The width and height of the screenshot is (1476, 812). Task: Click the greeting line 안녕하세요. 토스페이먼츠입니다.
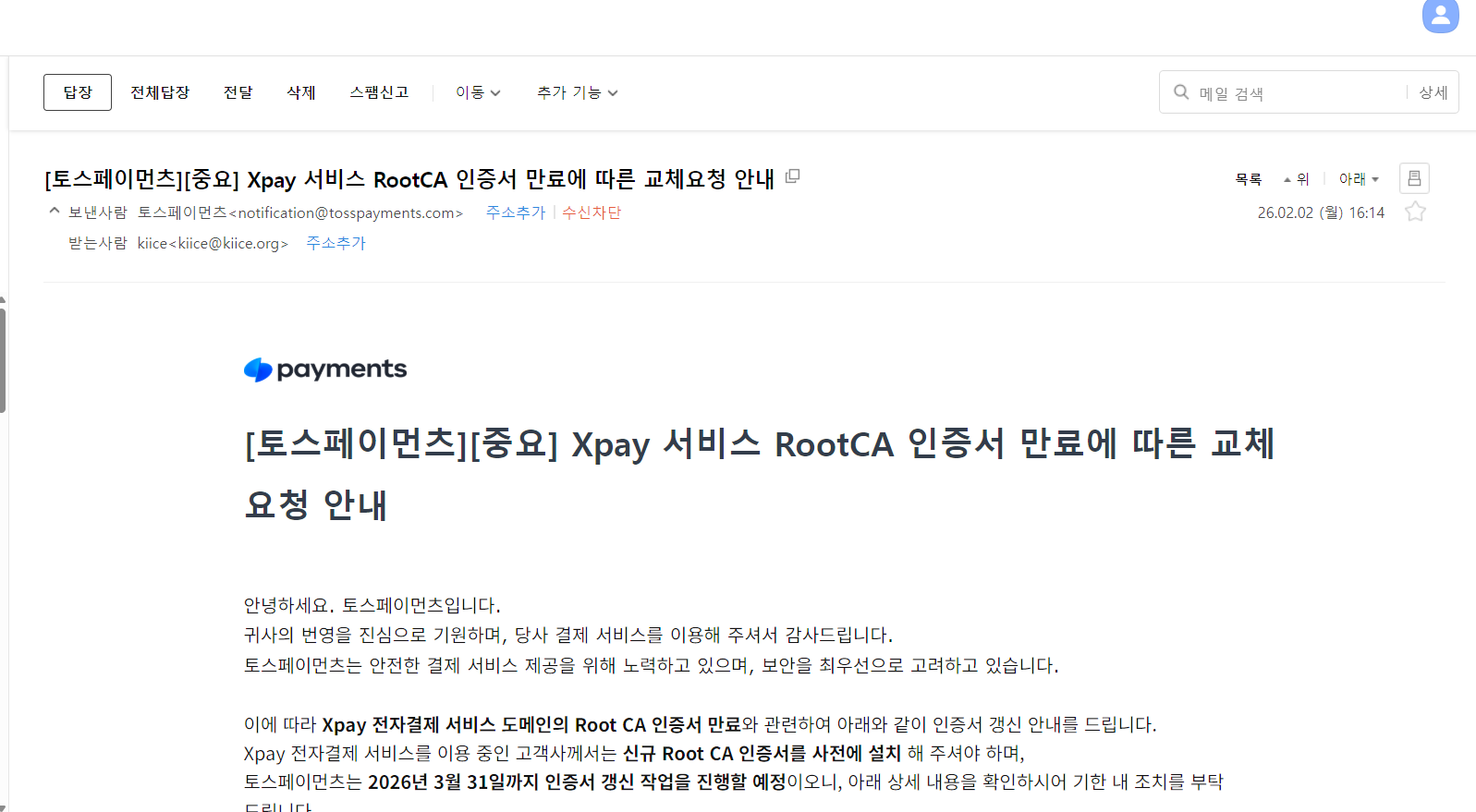(372, 605)
